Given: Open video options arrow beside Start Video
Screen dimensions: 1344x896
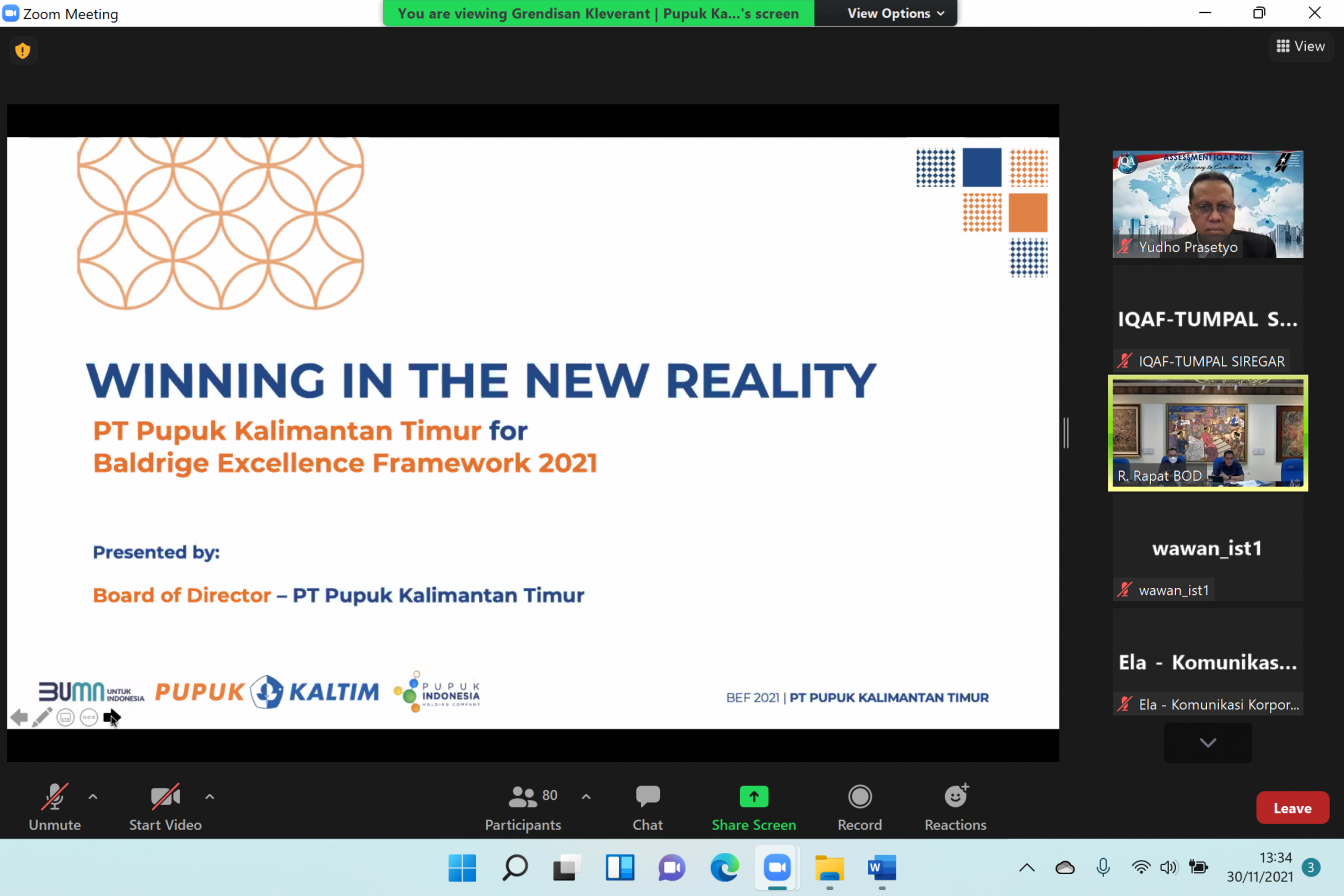Looking at the screenshot, I should coord(209,797).
